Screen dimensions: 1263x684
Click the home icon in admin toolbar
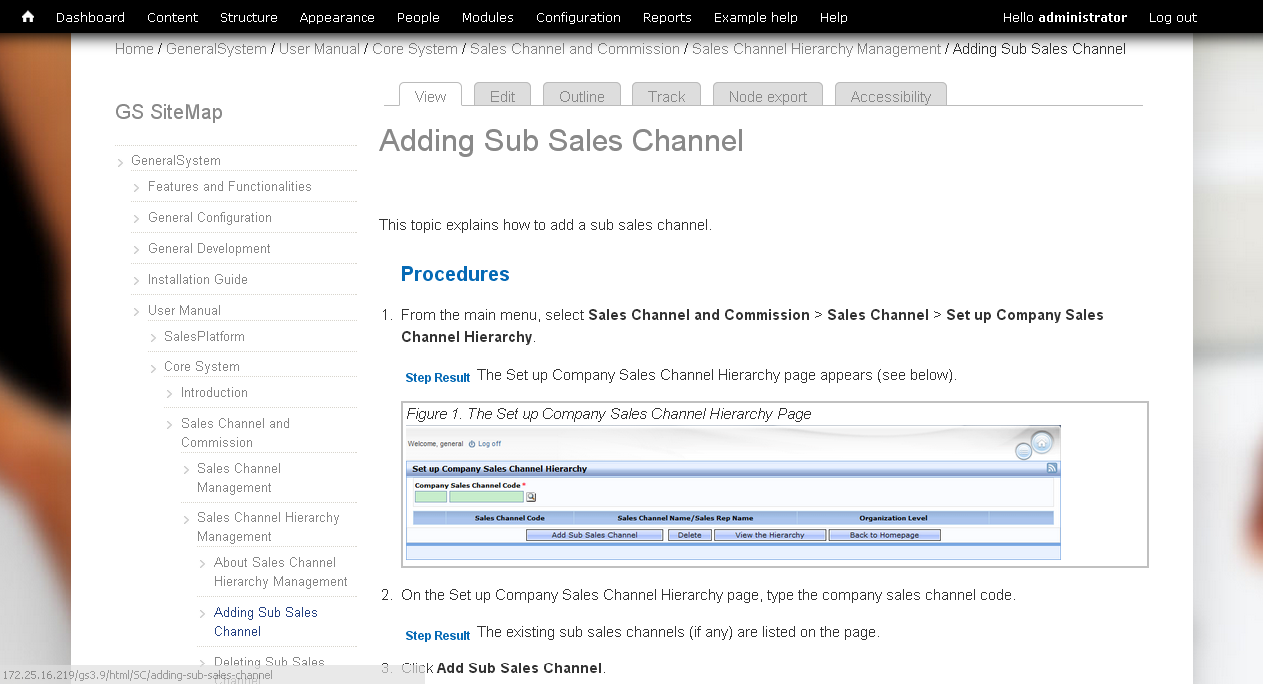click(28, 17)
